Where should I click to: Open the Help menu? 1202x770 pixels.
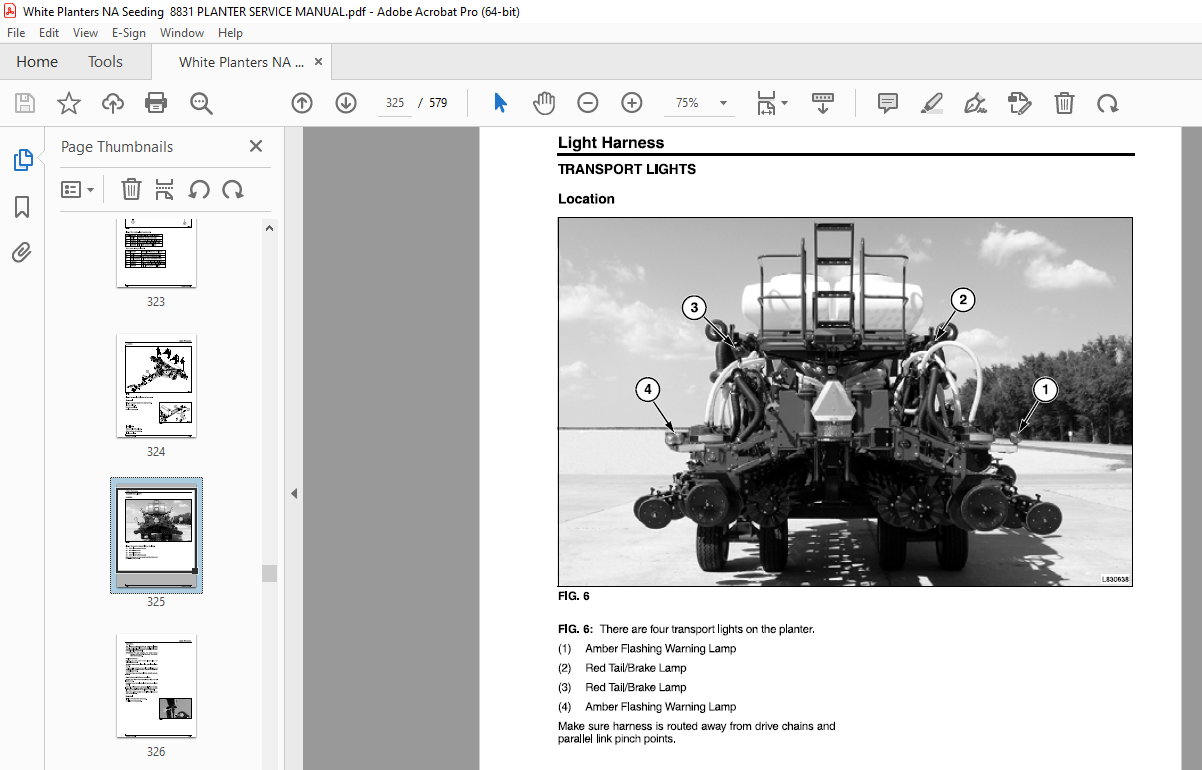point(230,33)
